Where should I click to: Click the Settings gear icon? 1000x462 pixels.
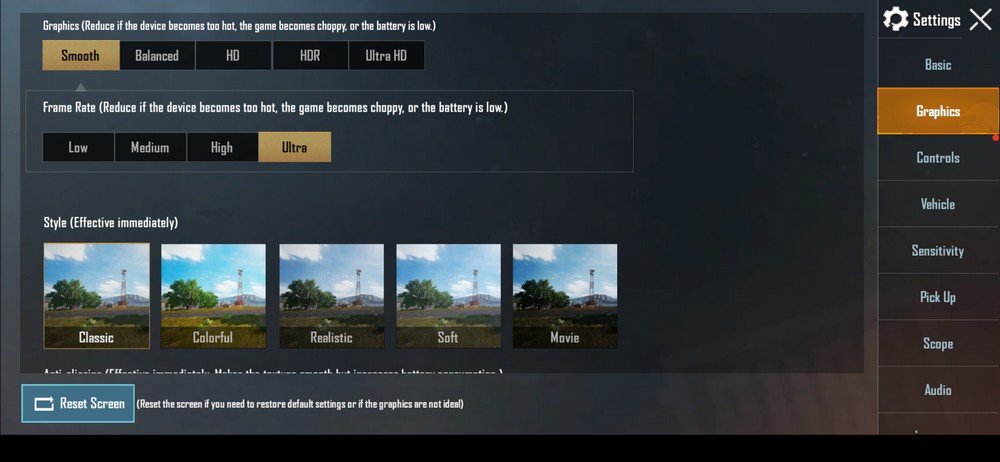coord(895,19)
